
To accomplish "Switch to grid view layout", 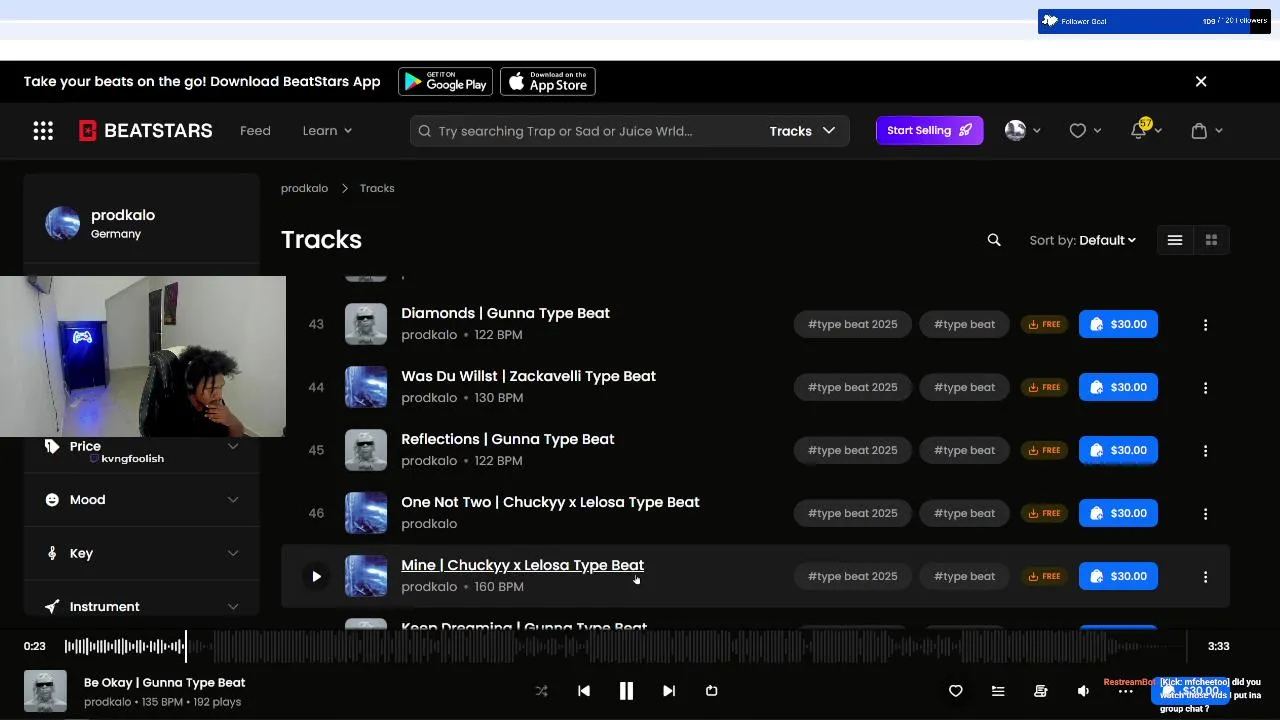I will pos(1211,240).
